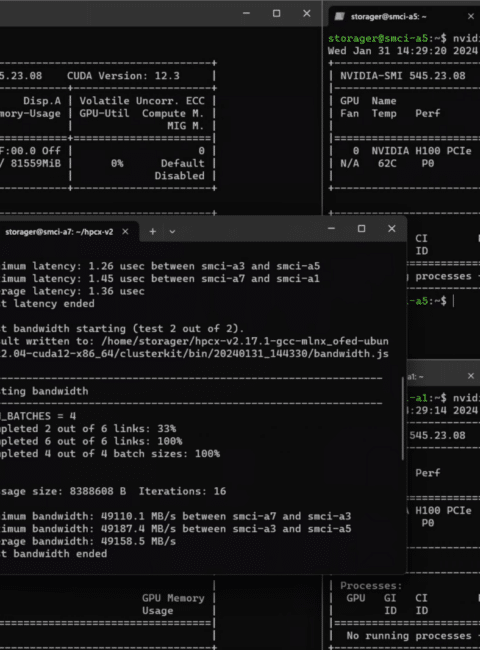Close the smci-a1 terminal tab
480x650 pixels.
[x=471, y=376]
